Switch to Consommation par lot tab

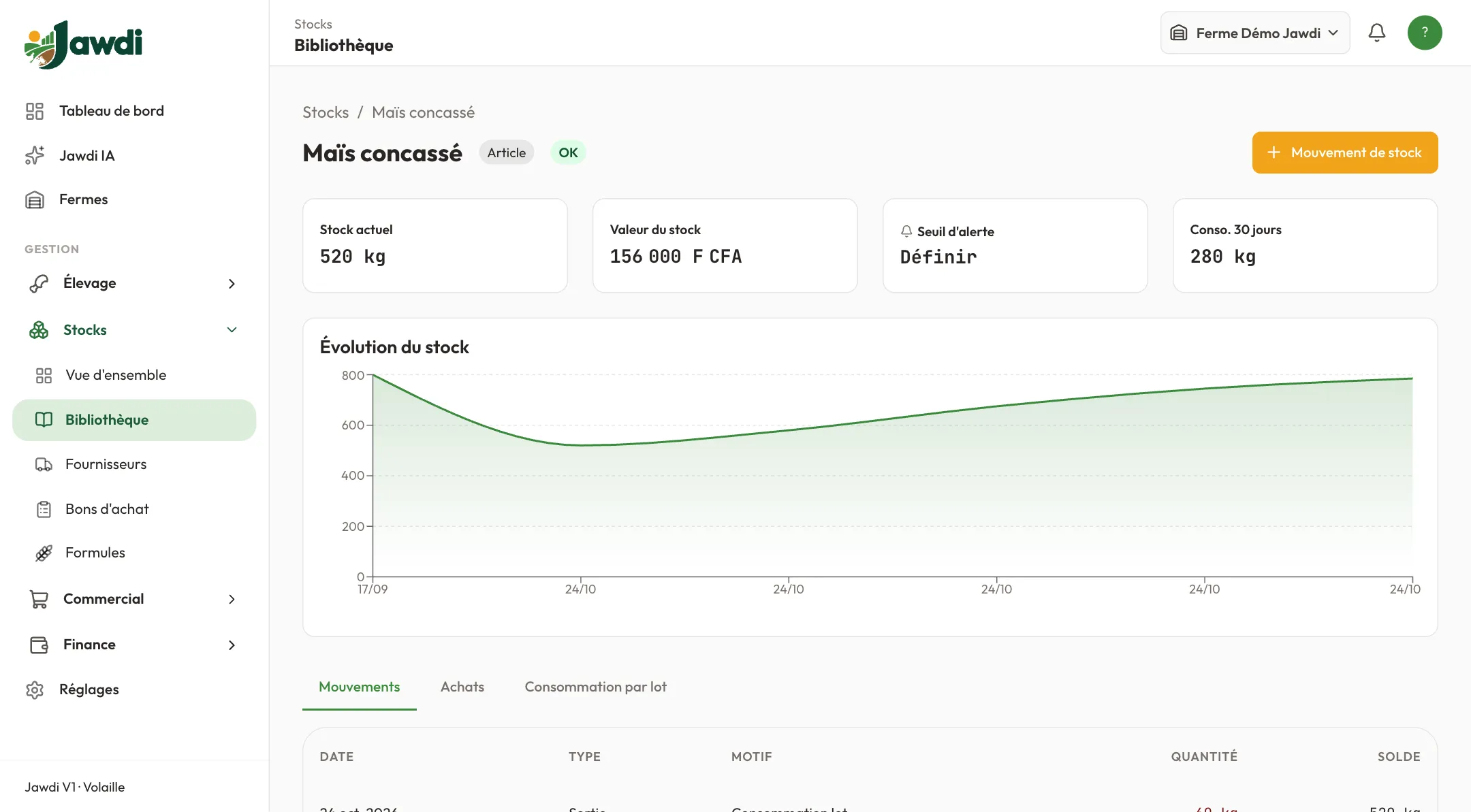point(596,687)
